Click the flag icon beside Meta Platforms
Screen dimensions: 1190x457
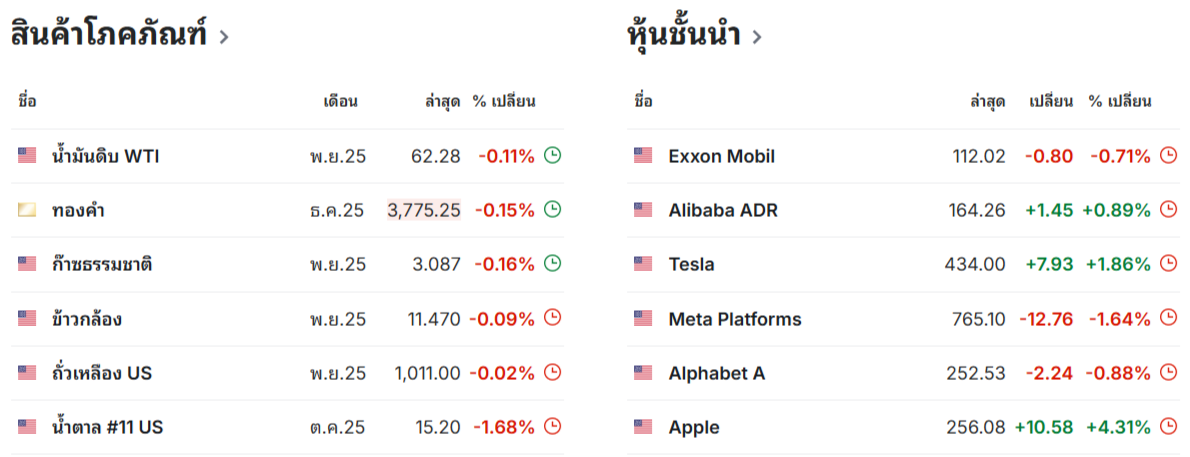(x=643, y=319)
